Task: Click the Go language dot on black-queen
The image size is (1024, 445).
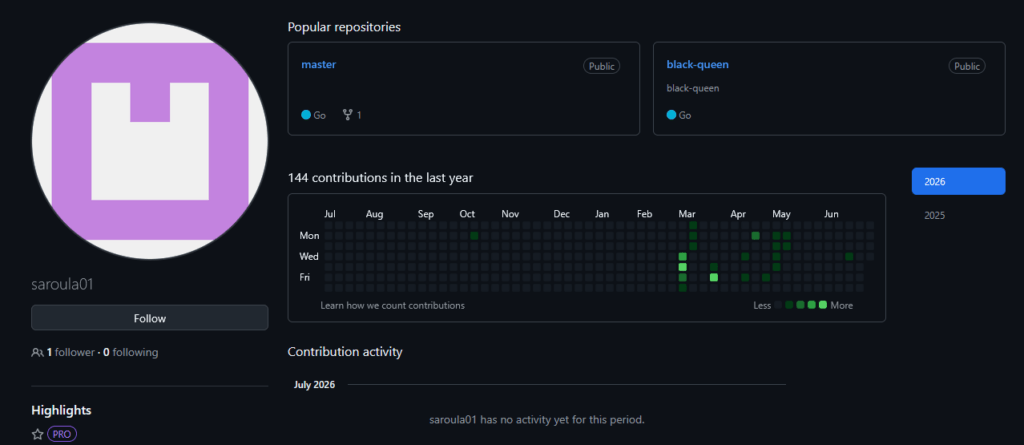Action: 671,115
